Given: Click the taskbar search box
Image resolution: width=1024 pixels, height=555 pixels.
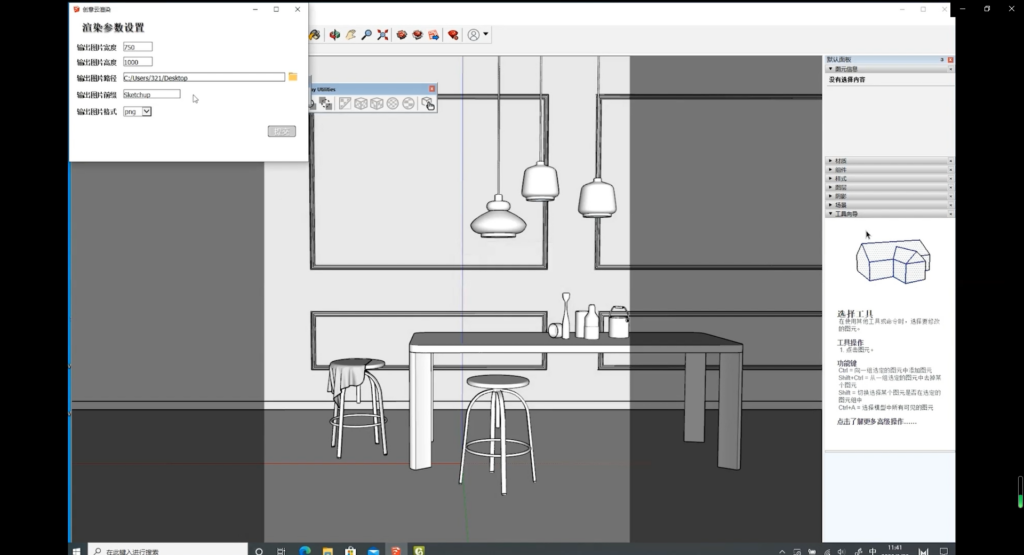Looking at the screenshot, I should [x=168, y=551].
